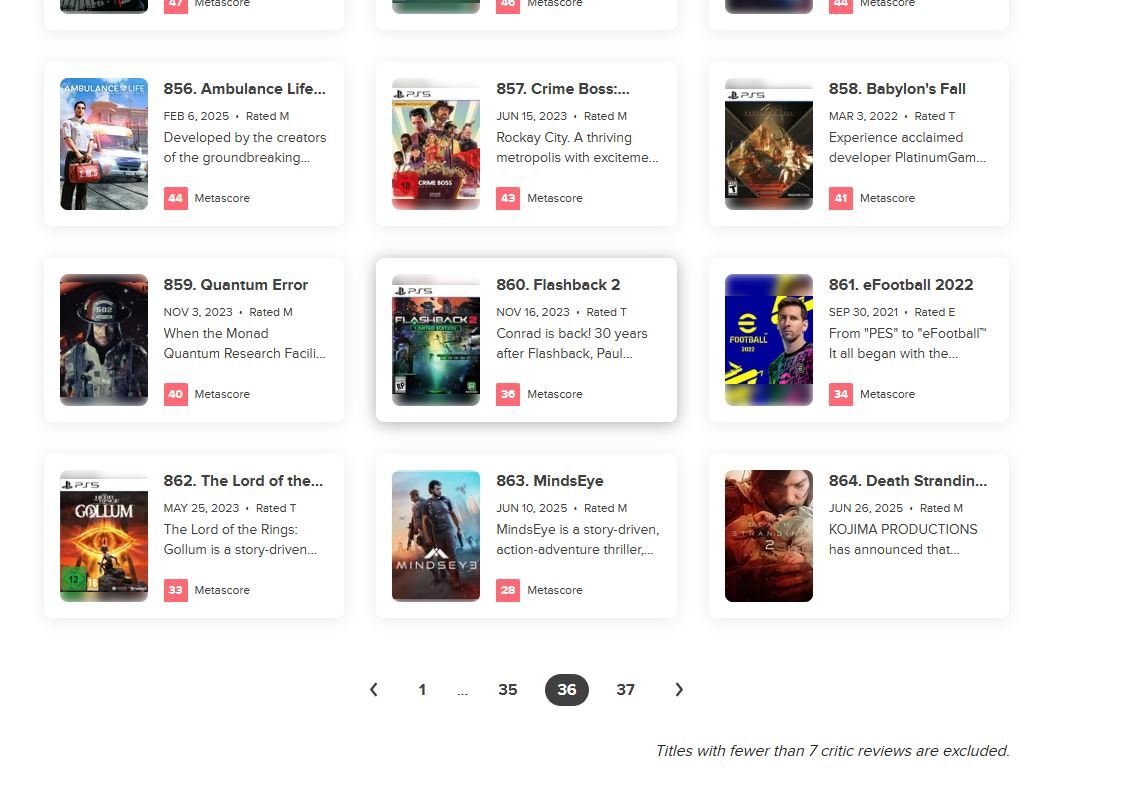Viewport: 1124px width, 807px height.
Task: Click the SEP 30, 2021 release date
Action: click(863, 312)
